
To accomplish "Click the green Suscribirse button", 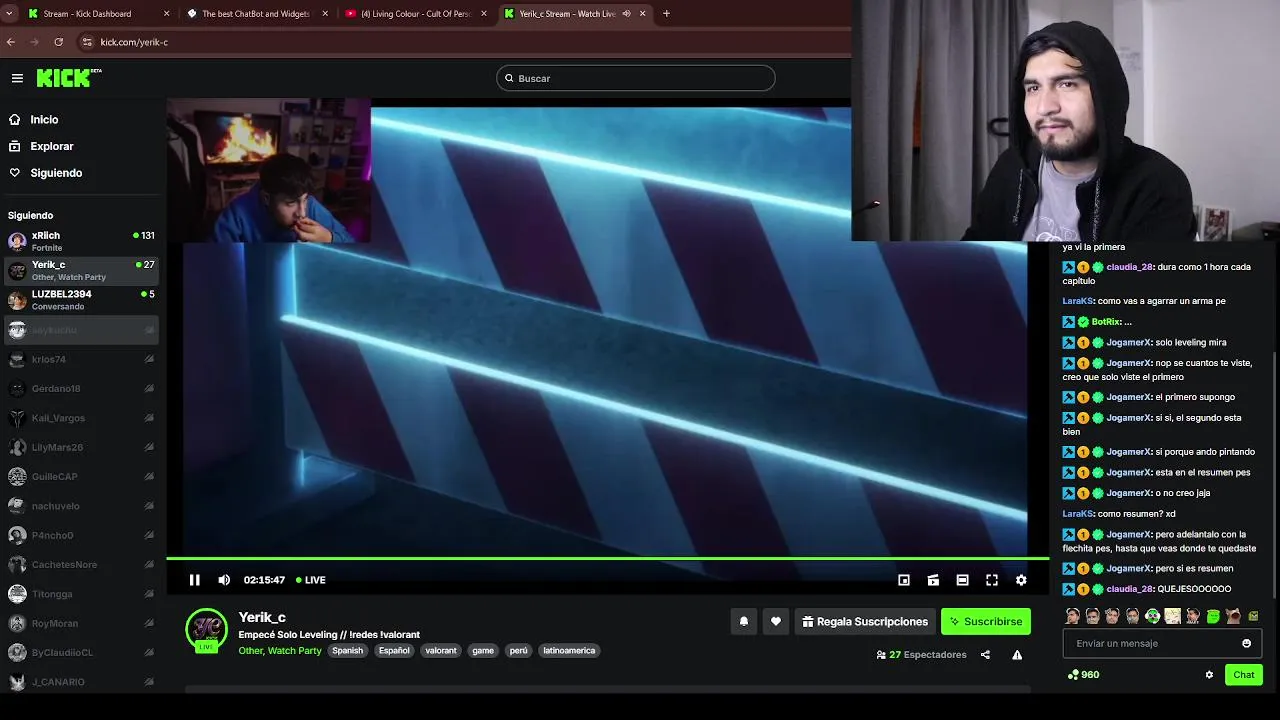I will (x=986, y=621).
